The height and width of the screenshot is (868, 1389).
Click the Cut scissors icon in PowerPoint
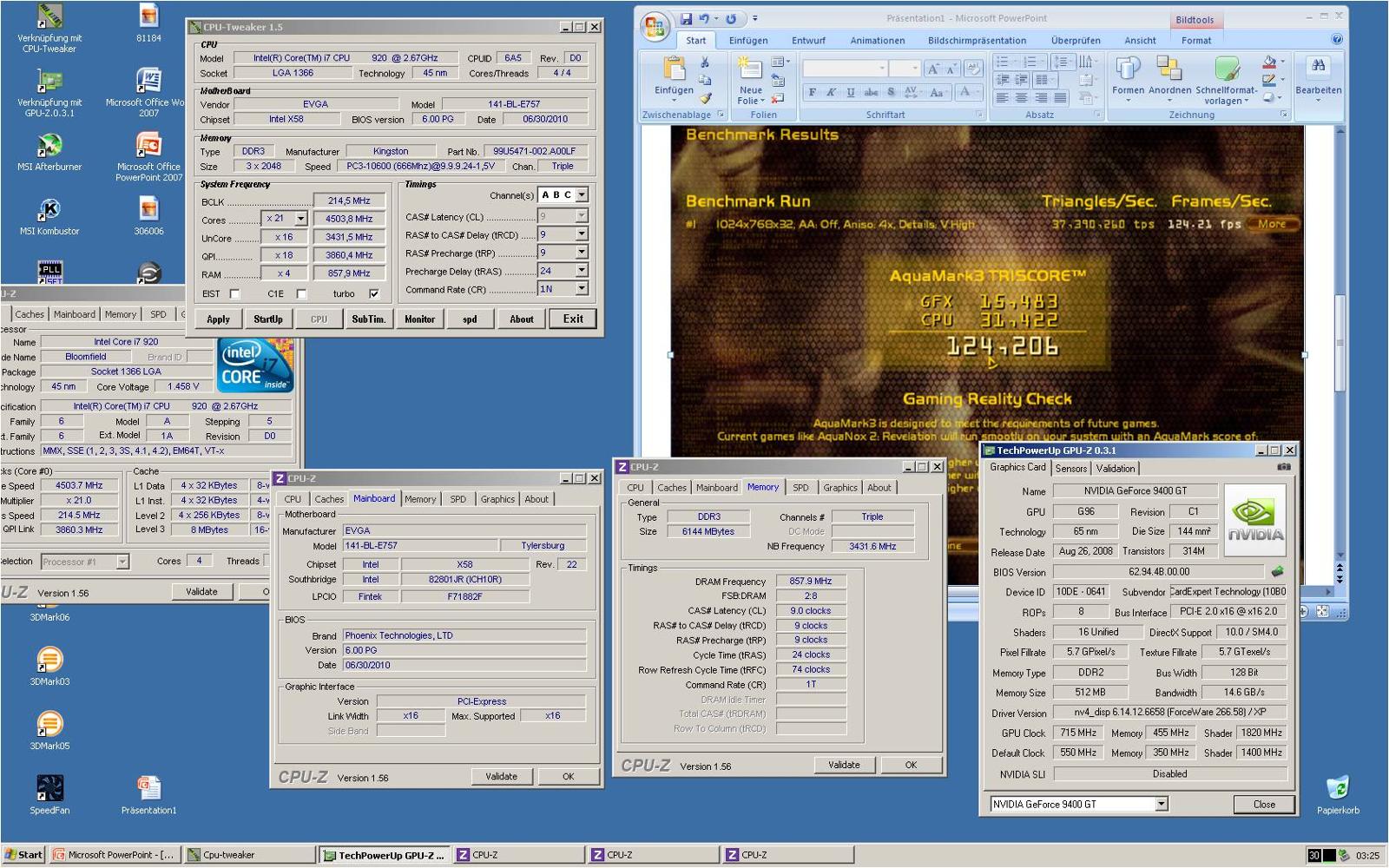tap(705, 62)
